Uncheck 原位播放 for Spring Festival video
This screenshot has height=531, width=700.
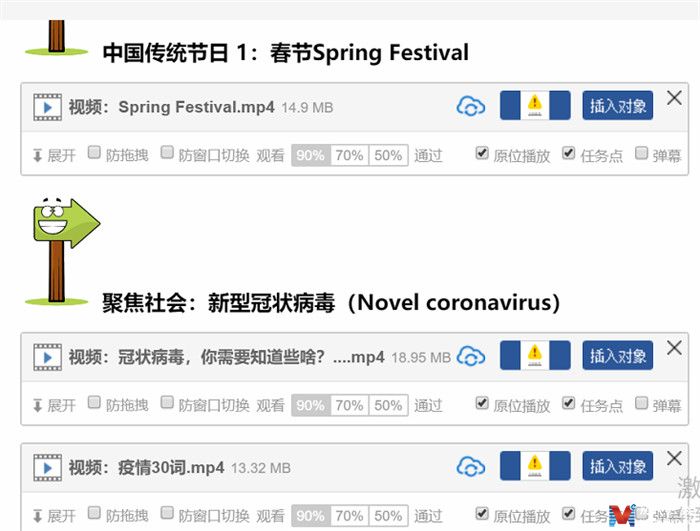pos(482,153)
